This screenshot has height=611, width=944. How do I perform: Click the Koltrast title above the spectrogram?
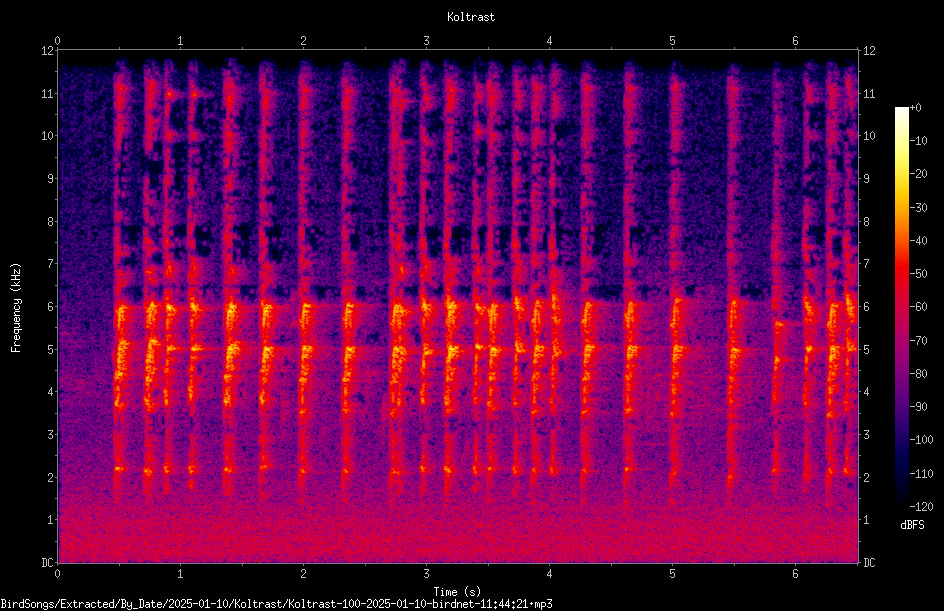pyautogui.click(x=471, y=17)
